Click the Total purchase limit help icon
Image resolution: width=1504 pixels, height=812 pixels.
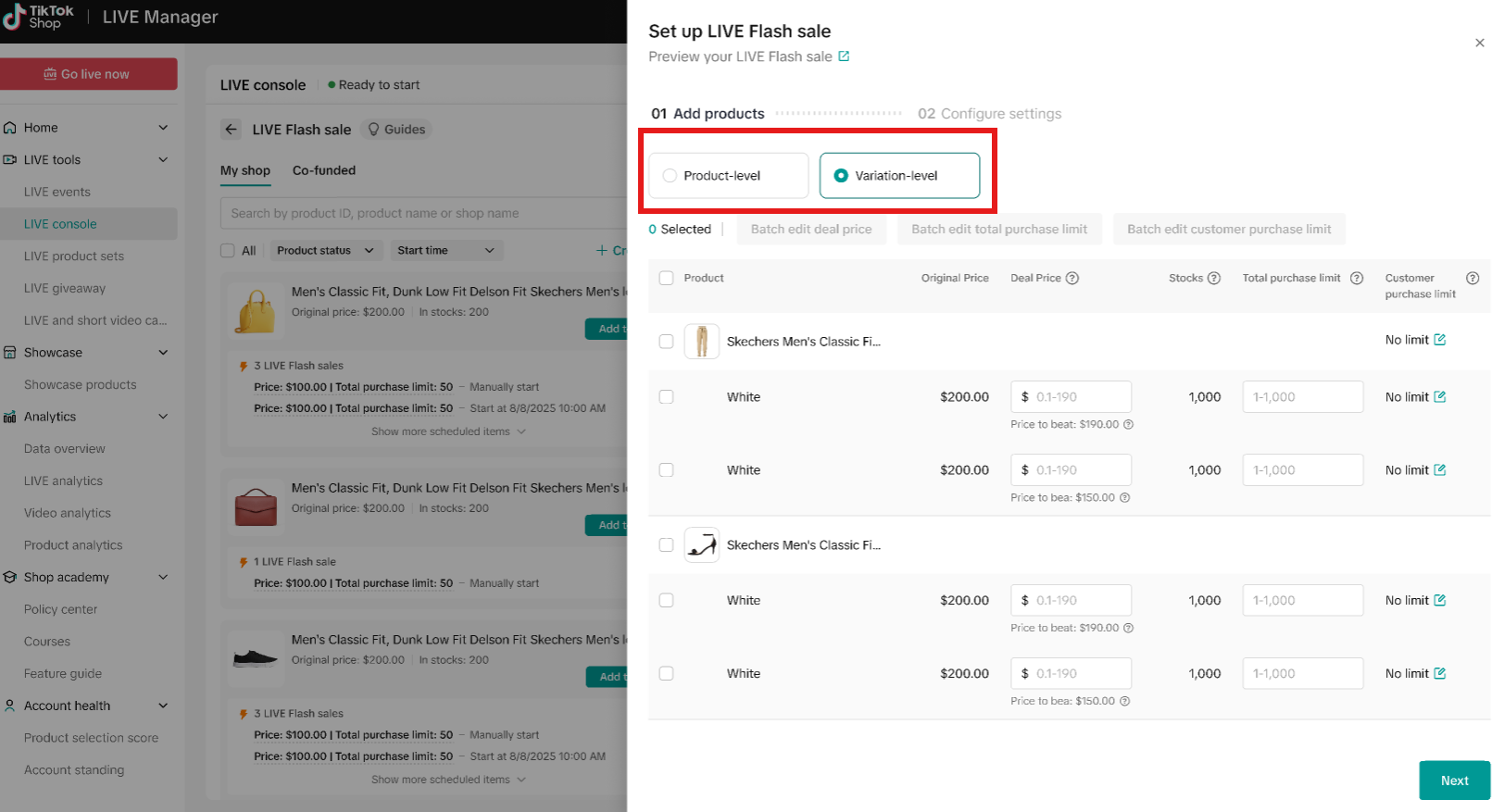[1357, 278]
